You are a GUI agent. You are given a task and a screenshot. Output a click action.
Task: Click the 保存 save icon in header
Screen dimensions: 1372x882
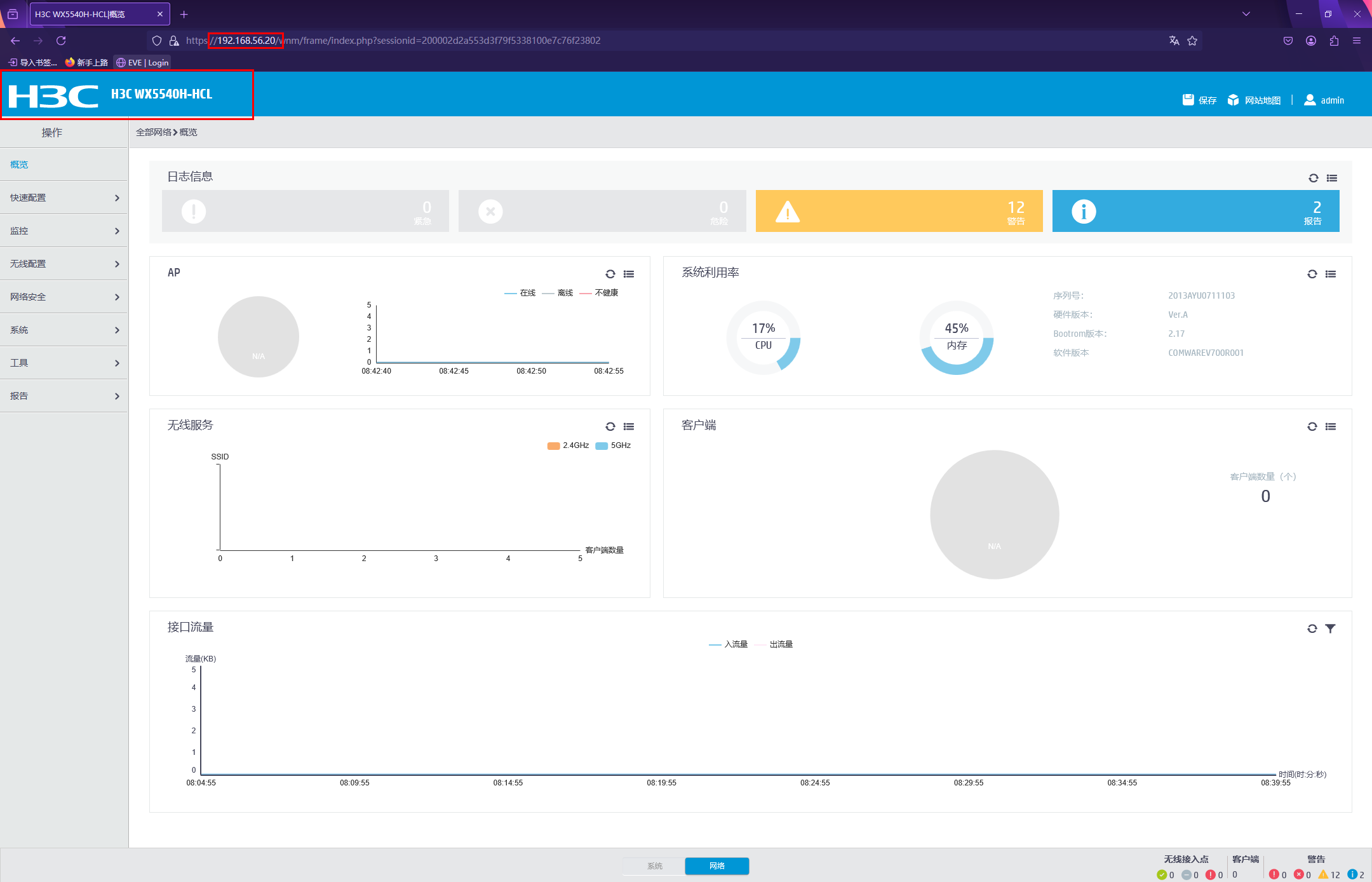(1188, 100)
